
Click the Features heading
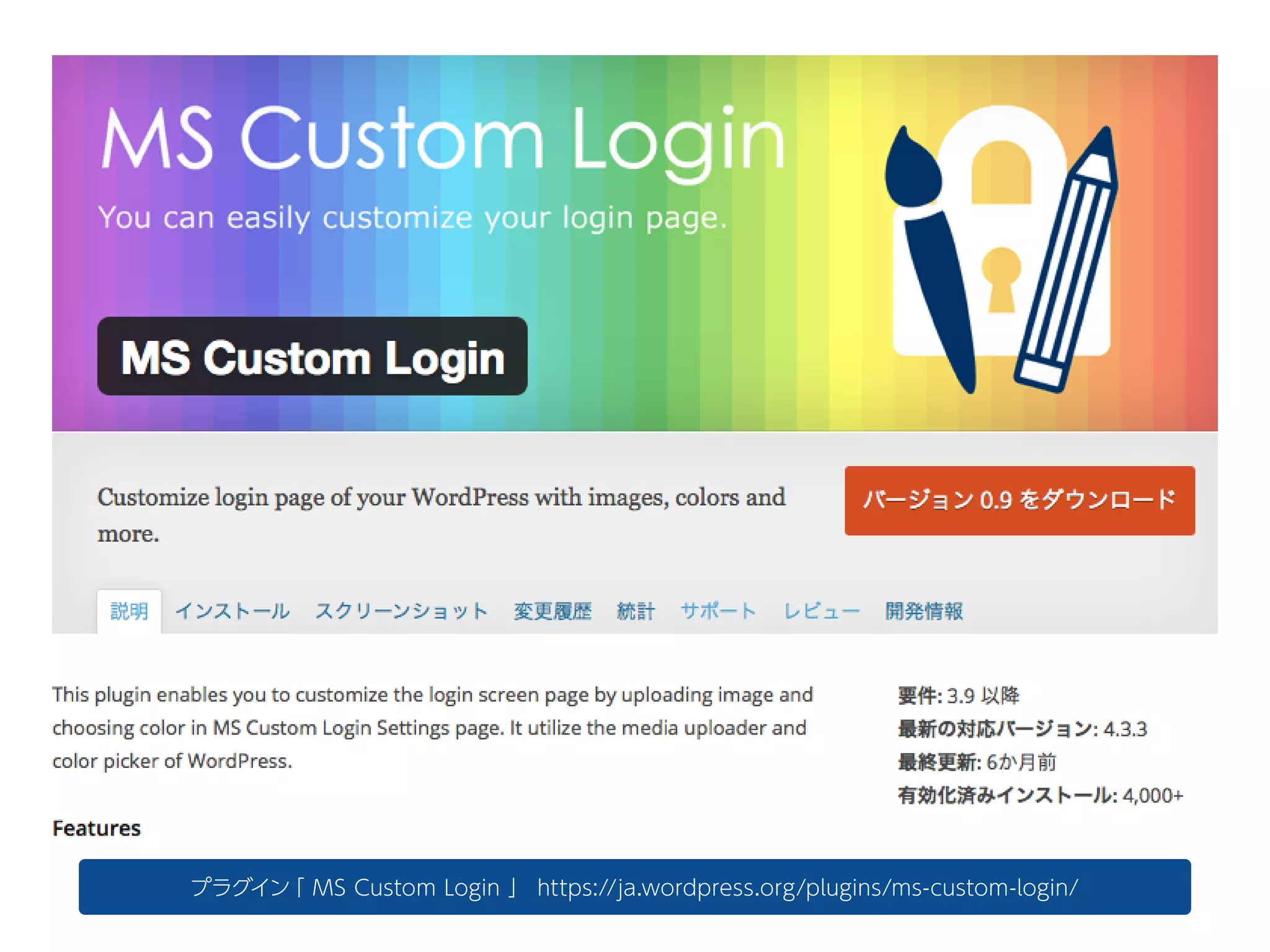(x=97, y=828)
